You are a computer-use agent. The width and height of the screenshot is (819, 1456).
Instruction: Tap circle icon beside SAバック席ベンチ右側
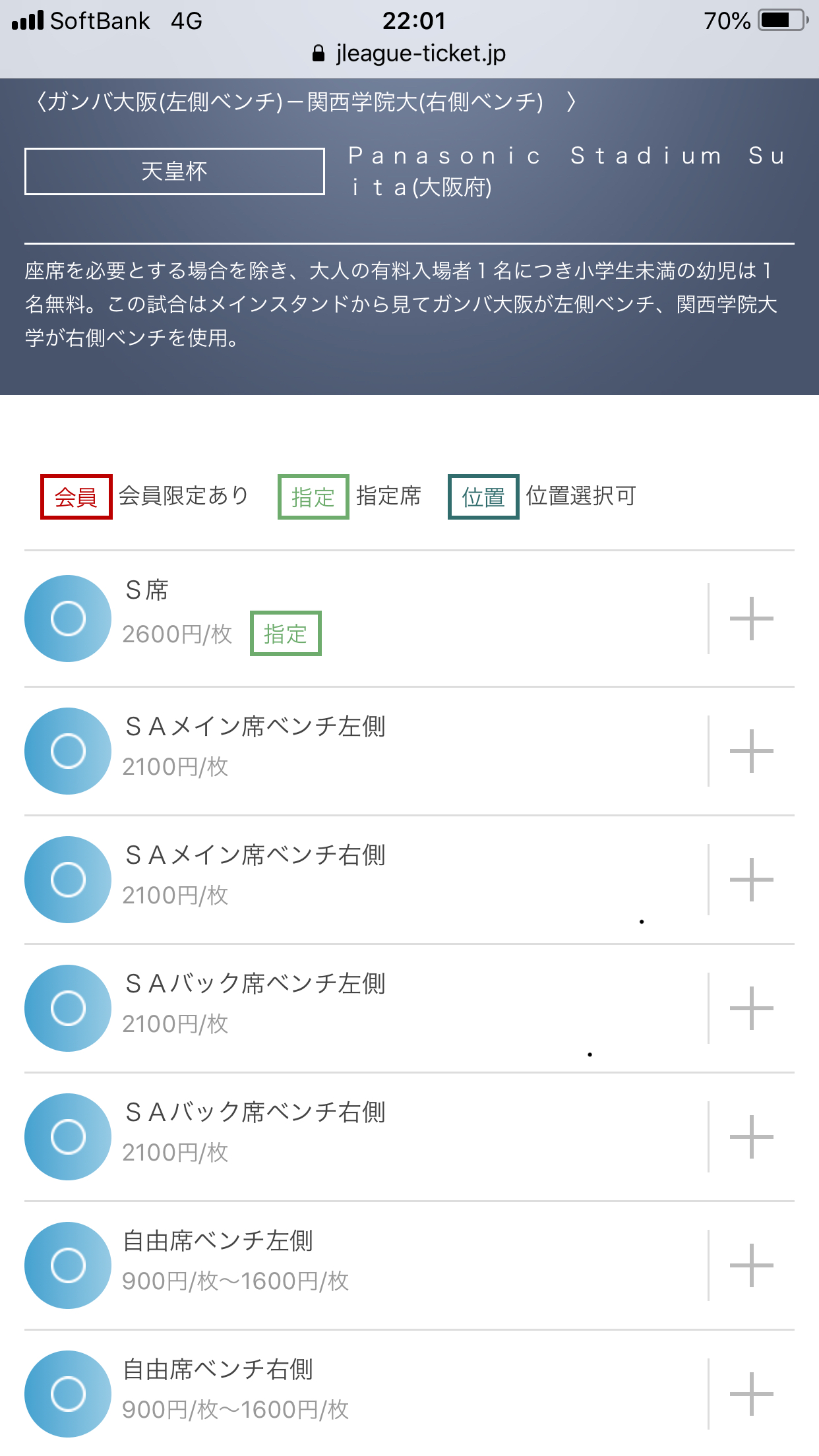(68, 1137)
